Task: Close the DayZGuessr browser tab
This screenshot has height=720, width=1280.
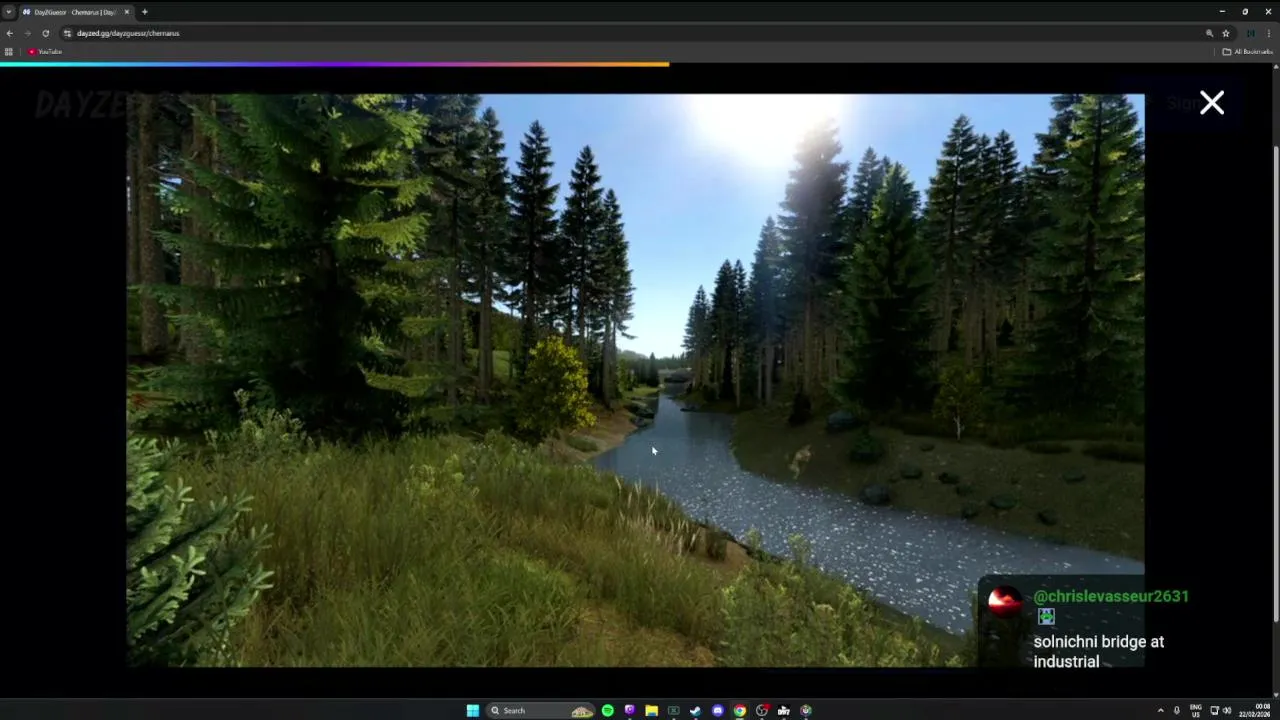Action: pyautogui.click(x=125, y=12)
